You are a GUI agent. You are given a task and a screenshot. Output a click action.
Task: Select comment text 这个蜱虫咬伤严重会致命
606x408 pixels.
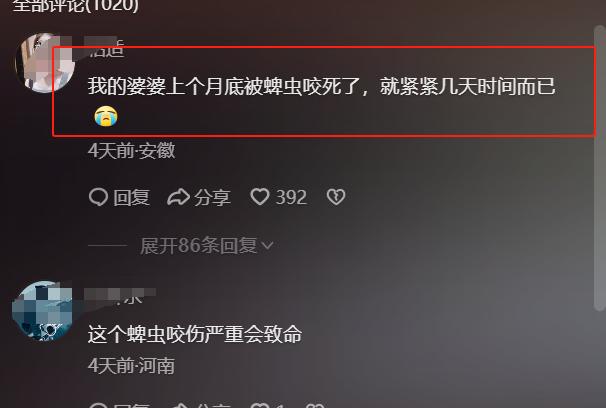[195, 334]
